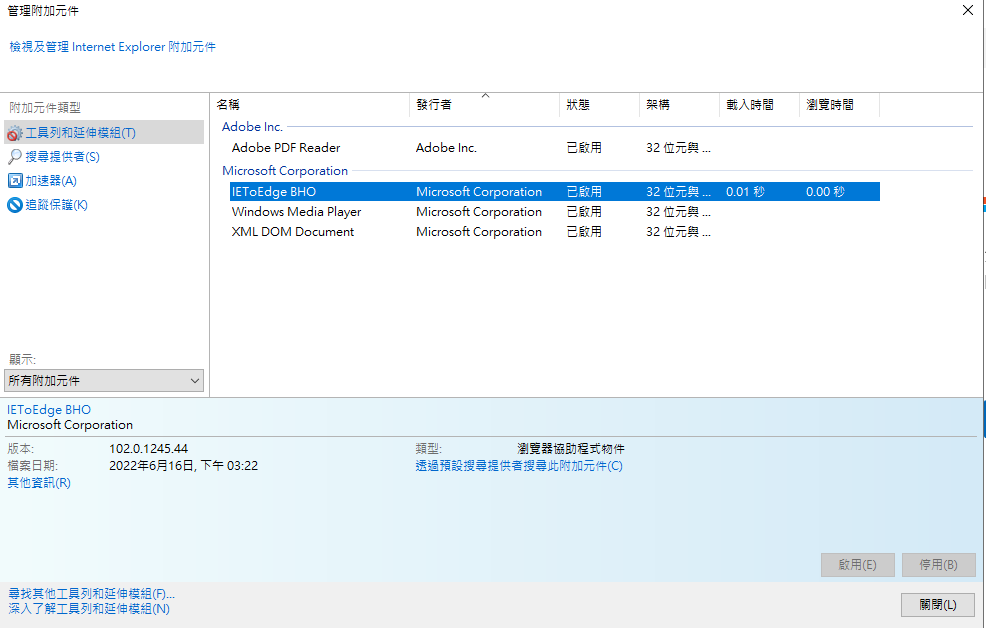Image resolution: width=986 pixels, height=628 pixels.
Task: Open the 其他資訊(R) link
Action: 39,483
